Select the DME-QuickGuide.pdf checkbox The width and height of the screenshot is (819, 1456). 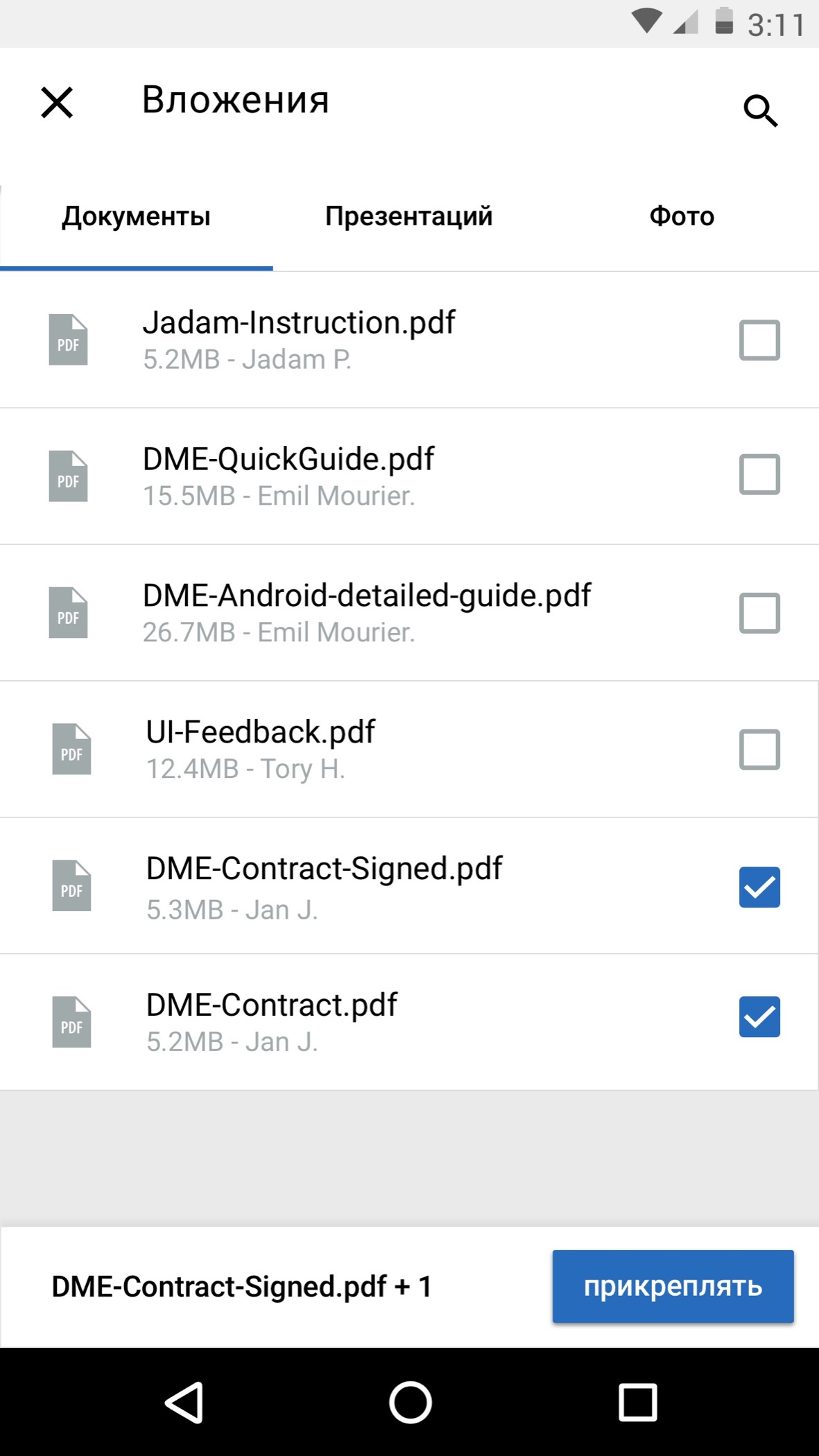759,475
